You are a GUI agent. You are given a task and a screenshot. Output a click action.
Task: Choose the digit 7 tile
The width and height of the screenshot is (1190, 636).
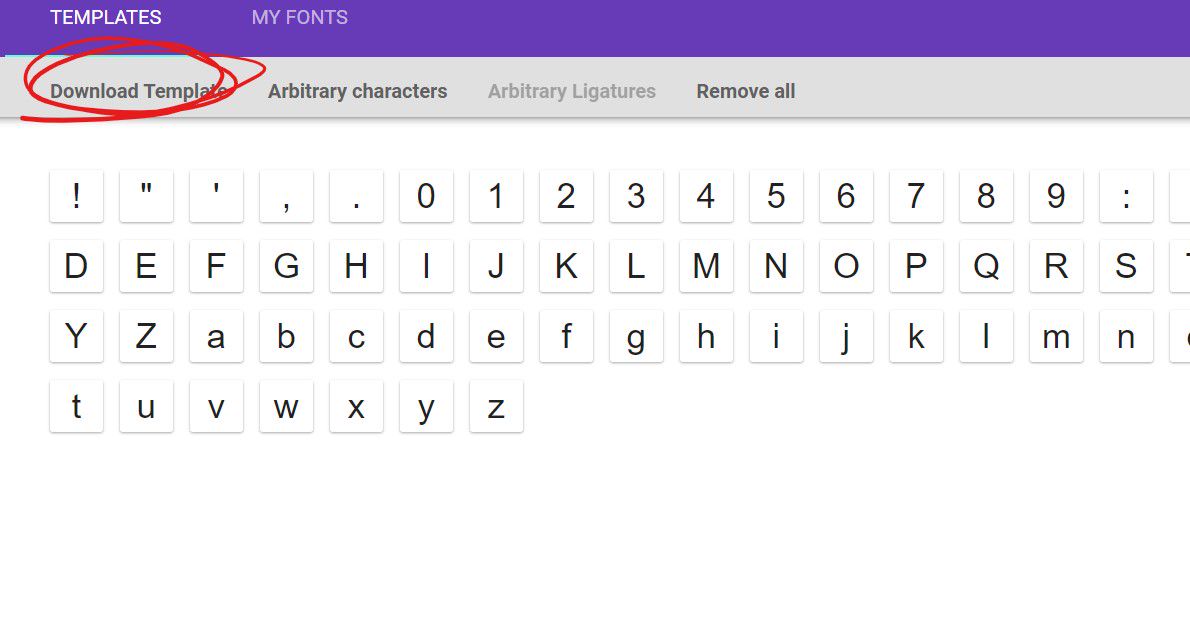click(x=916, y=196)
